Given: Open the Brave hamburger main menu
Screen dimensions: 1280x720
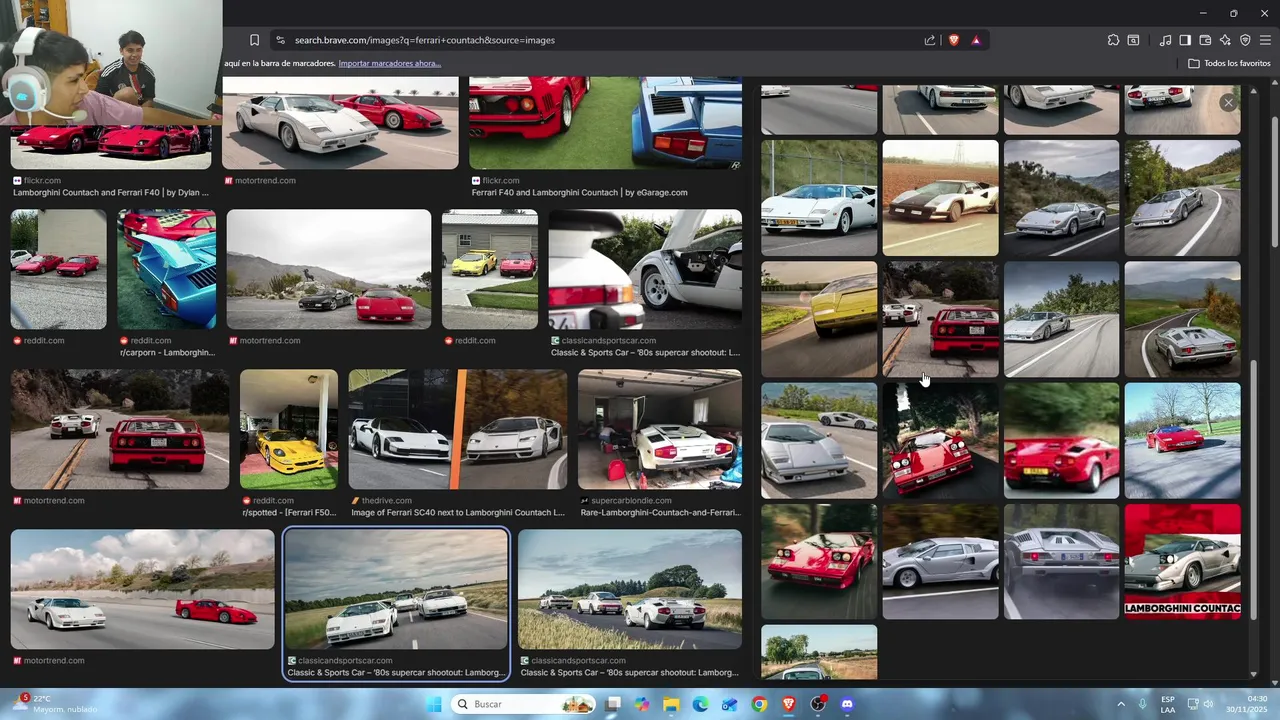Looking at the screenshot, I should click(1265, 40).
